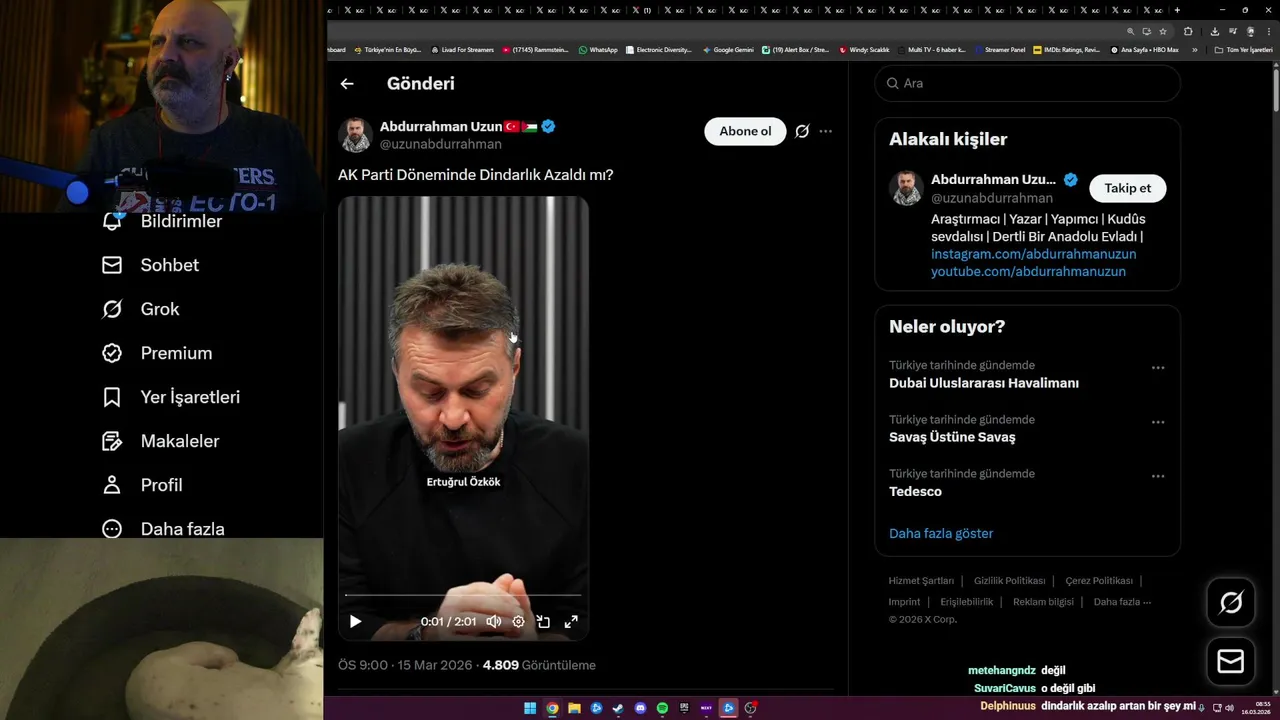Open options for the Tedesco trend
The image size is (1280, 720).
tap(1158, 476)
